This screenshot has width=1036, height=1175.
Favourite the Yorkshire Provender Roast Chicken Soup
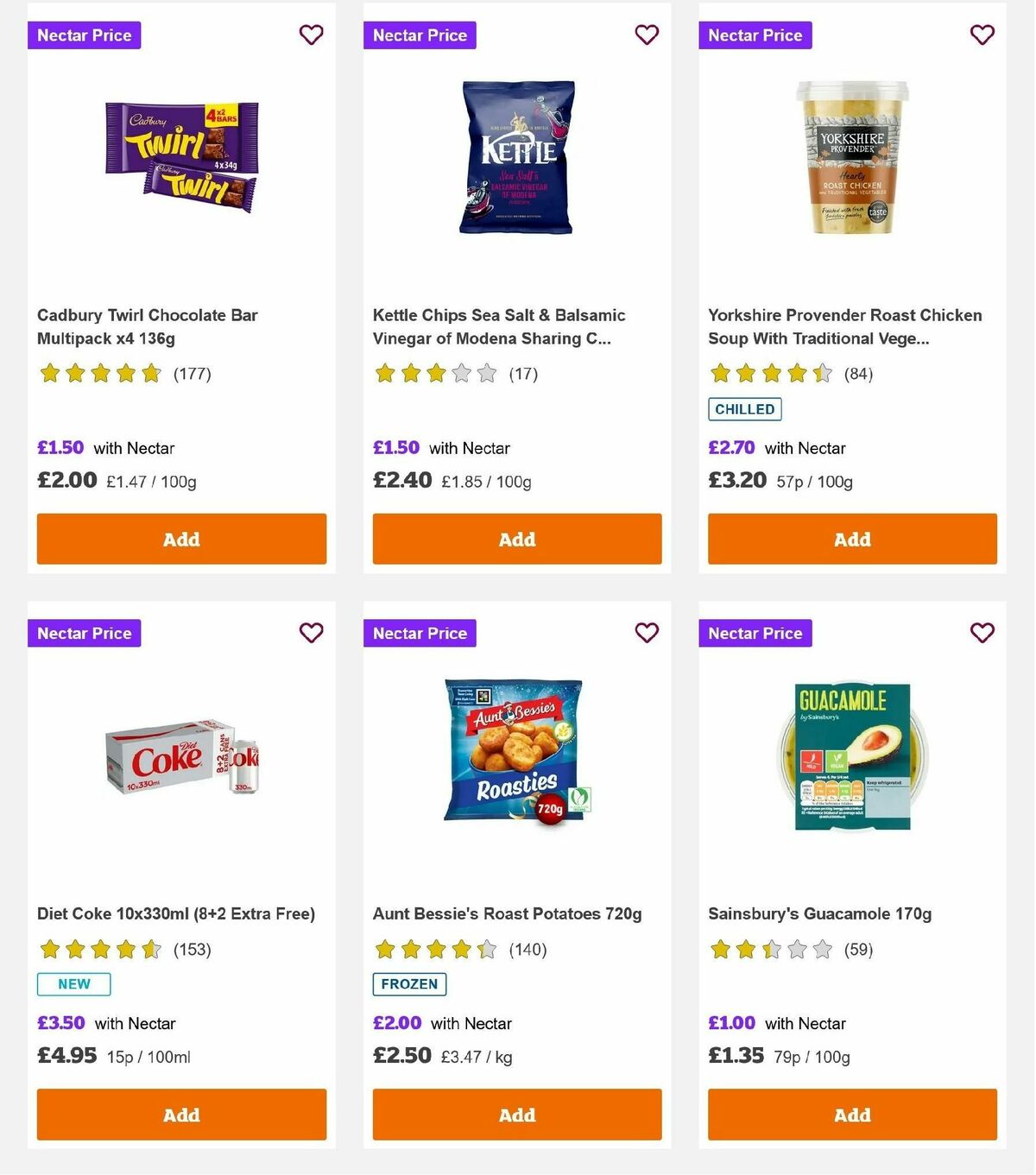click(982, 35)
